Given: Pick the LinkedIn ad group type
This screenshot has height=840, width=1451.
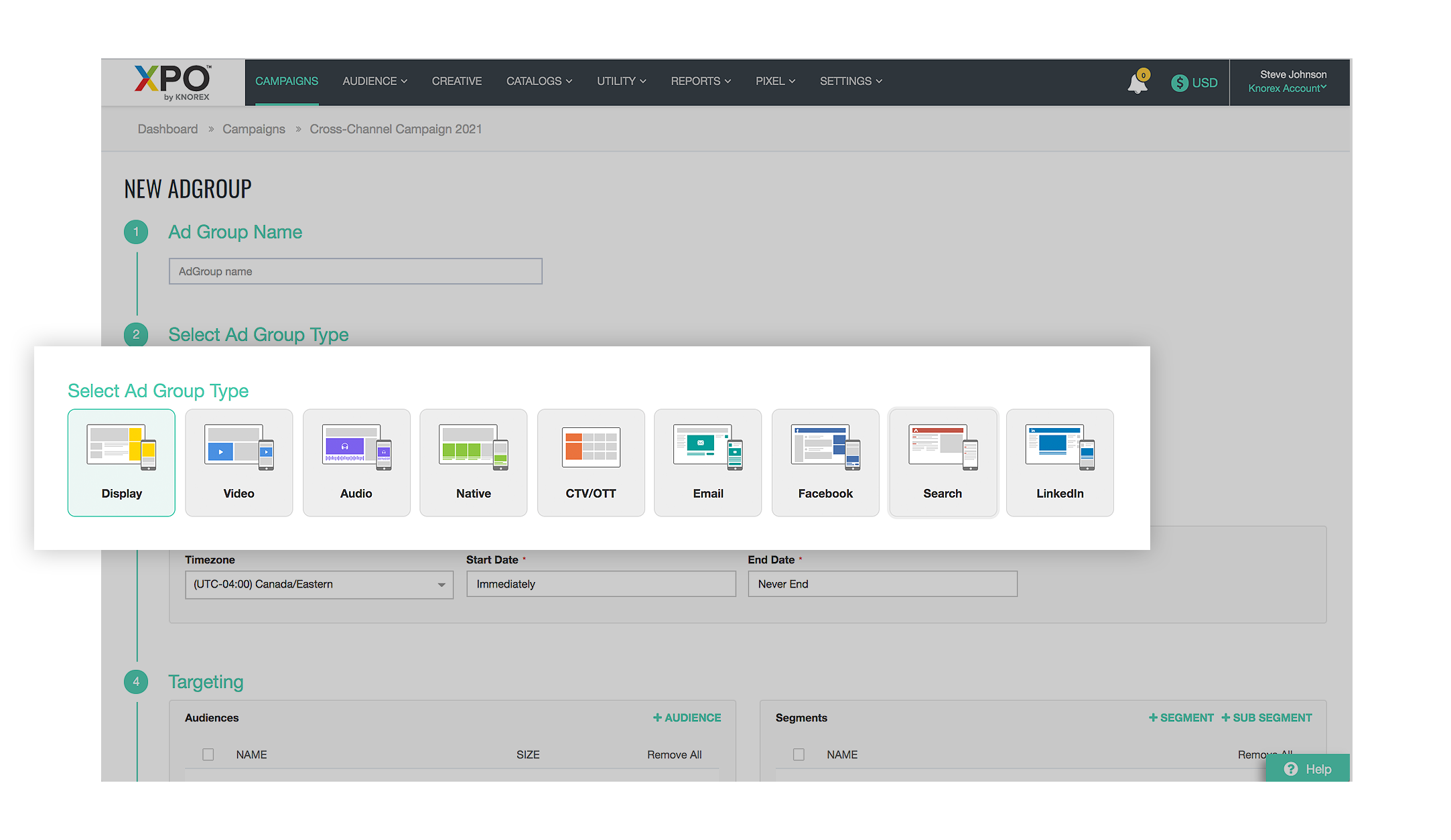Looking at the screenshot, I should pos(1059,462).
